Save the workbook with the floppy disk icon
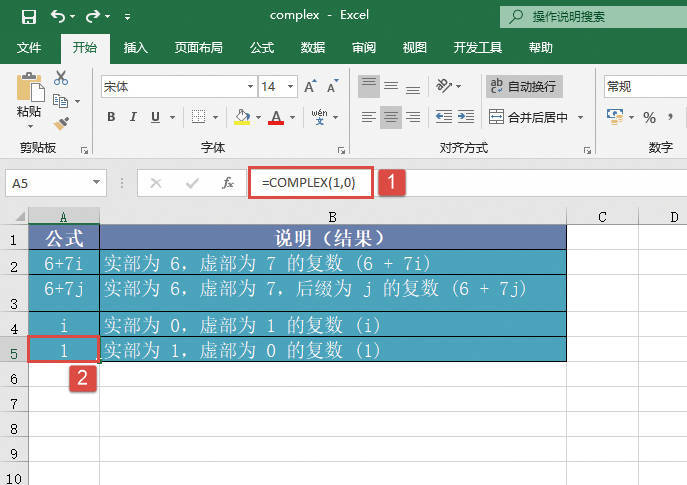687x485 pixels. tap(28, 16)
